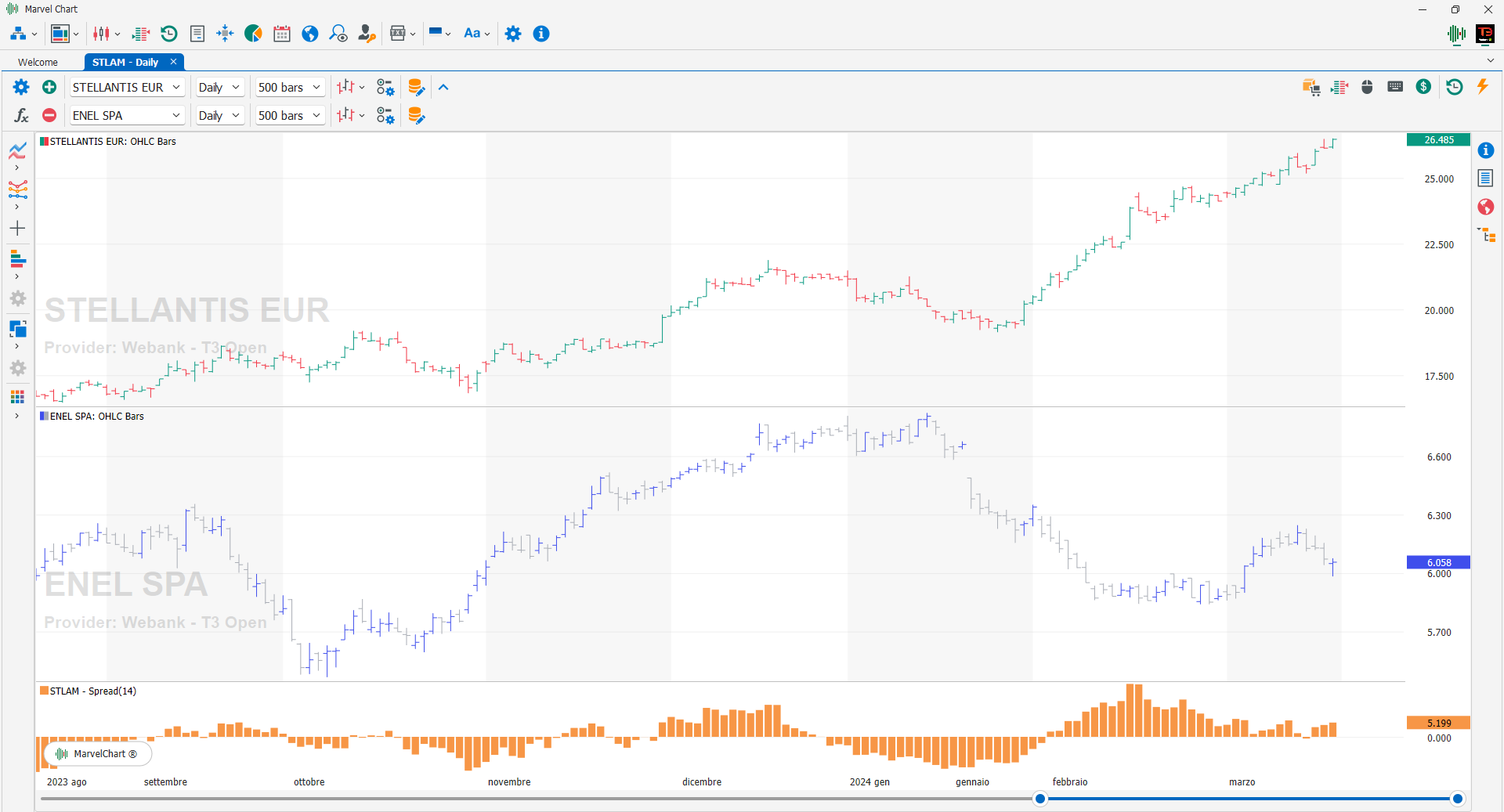Click the history clock icon in main toolbar

tap(169, 34)
